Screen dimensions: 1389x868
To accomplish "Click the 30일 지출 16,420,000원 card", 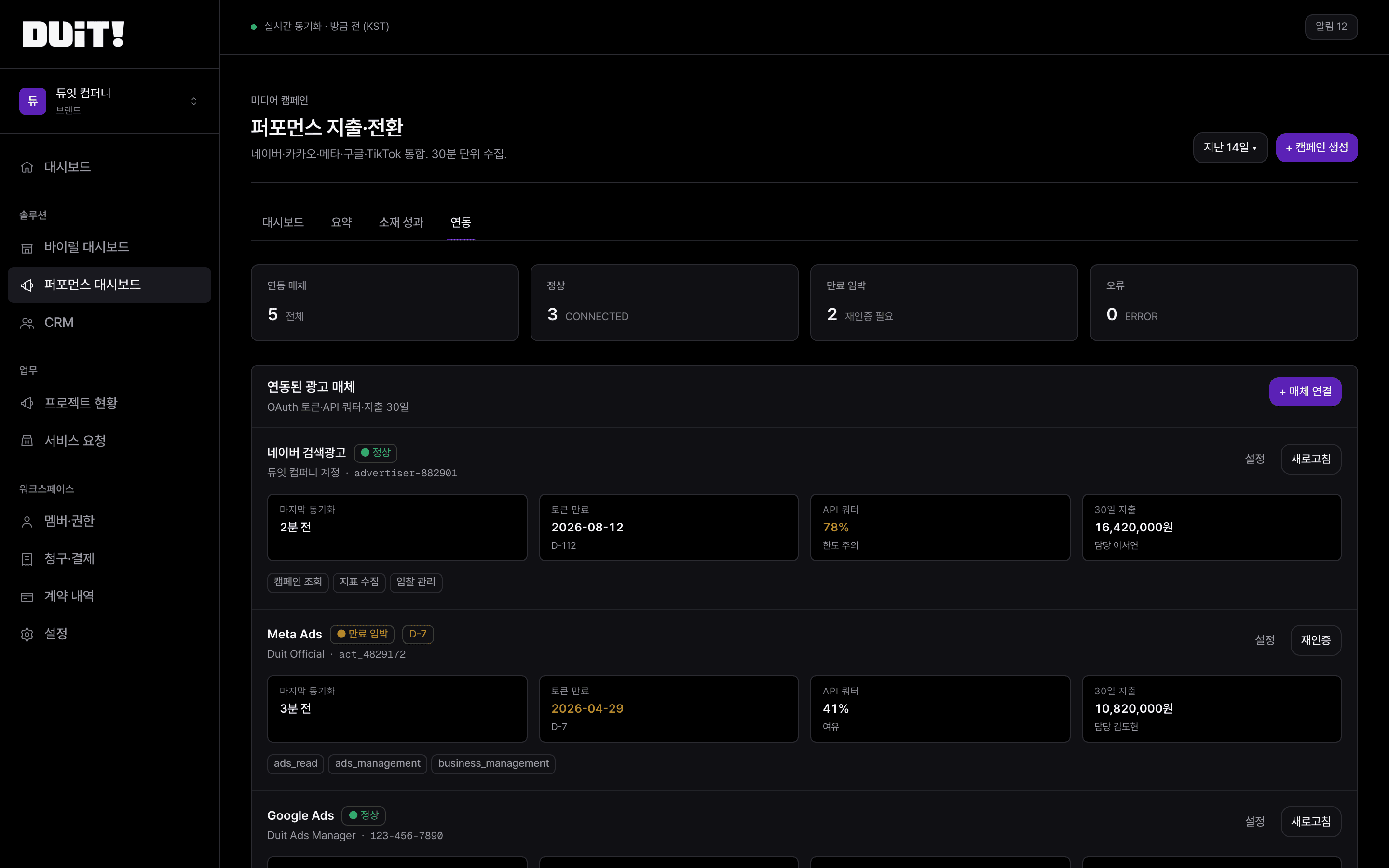I will coord(1212,528).
